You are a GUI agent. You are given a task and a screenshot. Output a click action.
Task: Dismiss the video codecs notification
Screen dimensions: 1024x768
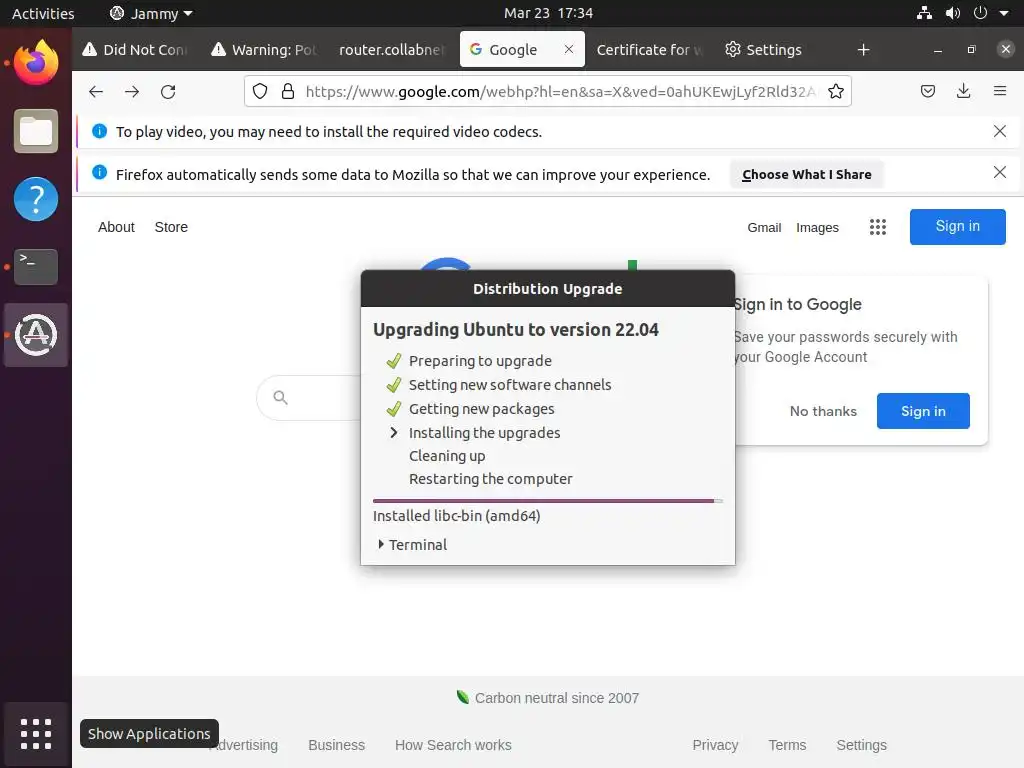pyautogui.click(x=999, y=131)
